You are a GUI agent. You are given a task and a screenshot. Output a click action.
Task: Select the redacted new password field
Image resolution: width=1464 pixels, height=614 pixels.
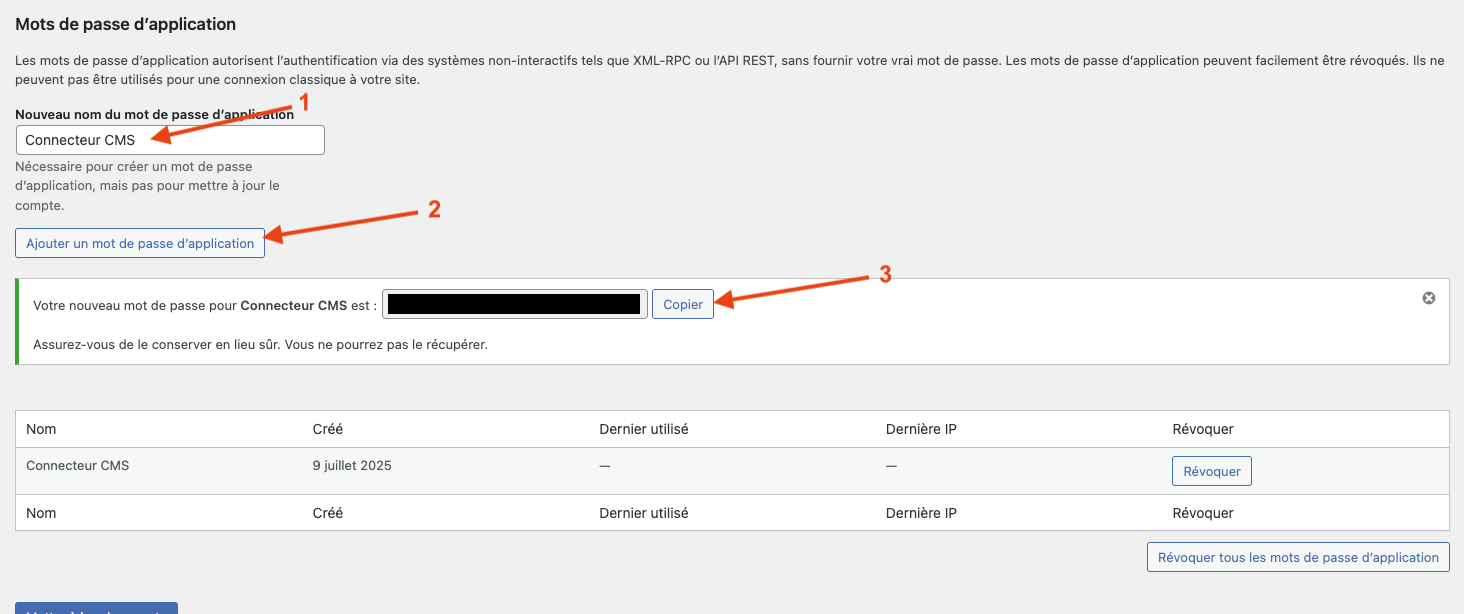514,304
